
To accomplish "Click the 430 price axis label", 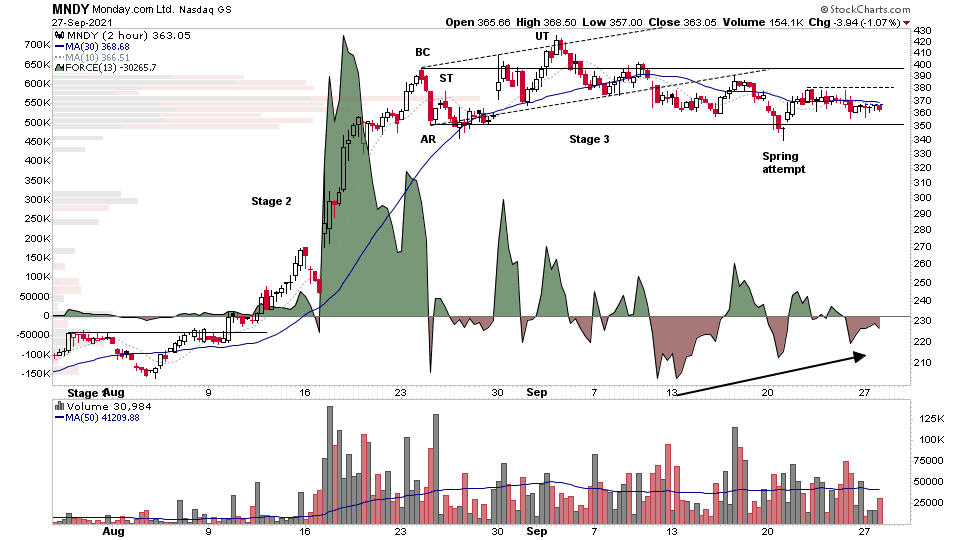I will [922, 31].
